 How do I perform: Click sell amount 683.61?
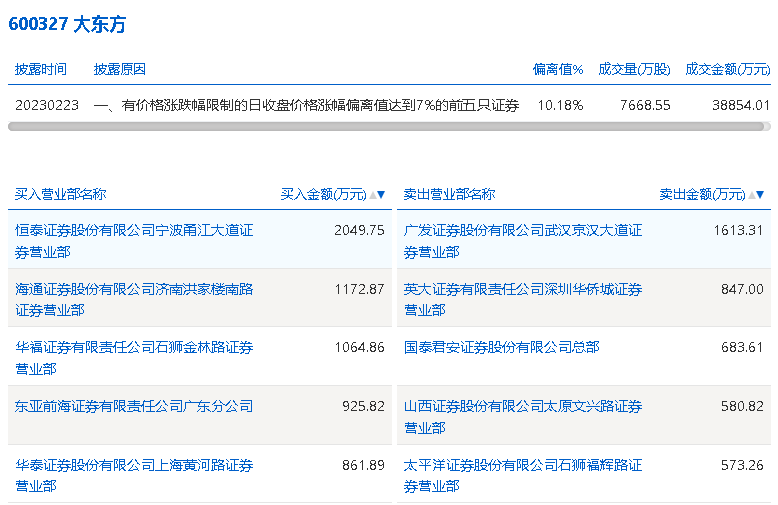point(742,347)
